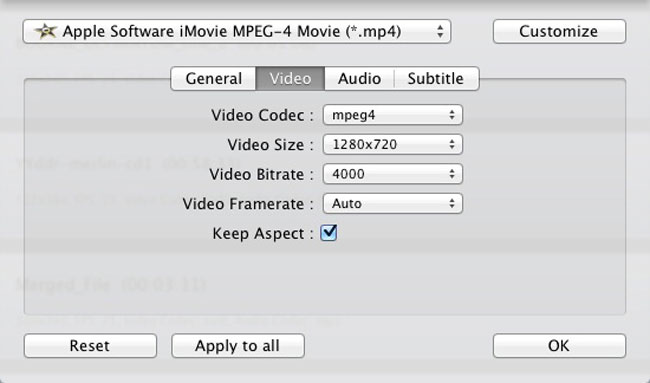Uncheck the Keep Aspect checkbox

[x=329, y=233]
